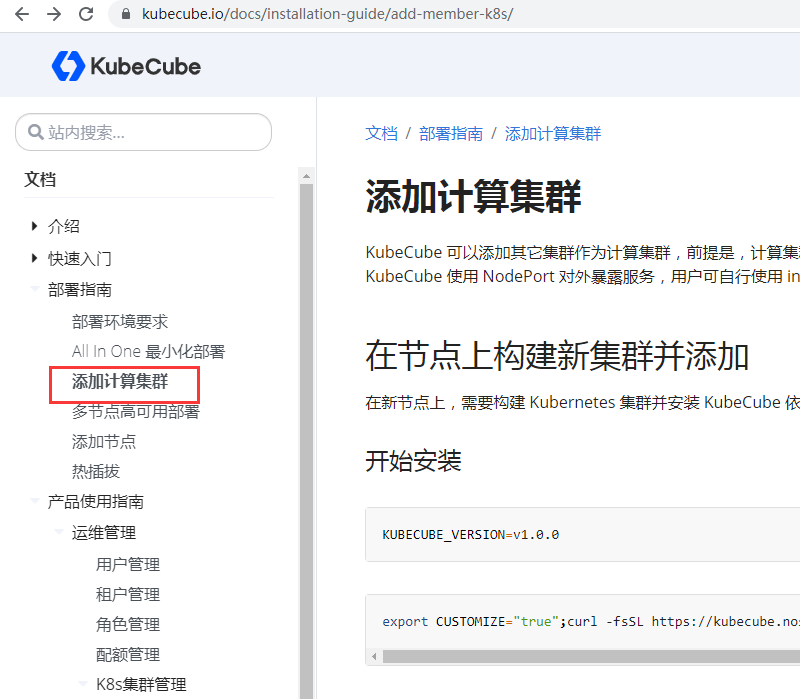Image resolution: width=800 pixels, height=699 pixels.
Task: Open the 热插拔 page
Action: tap(96, 471)
